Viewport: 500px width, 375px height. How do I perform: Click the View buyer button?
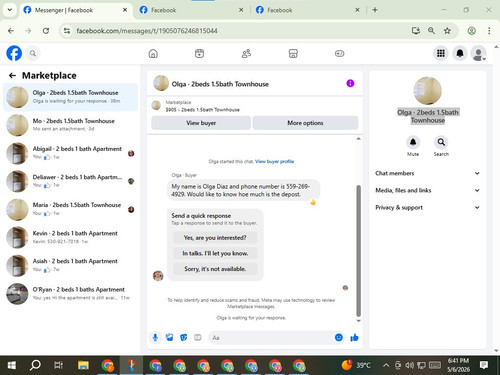[x=201, y=123]
